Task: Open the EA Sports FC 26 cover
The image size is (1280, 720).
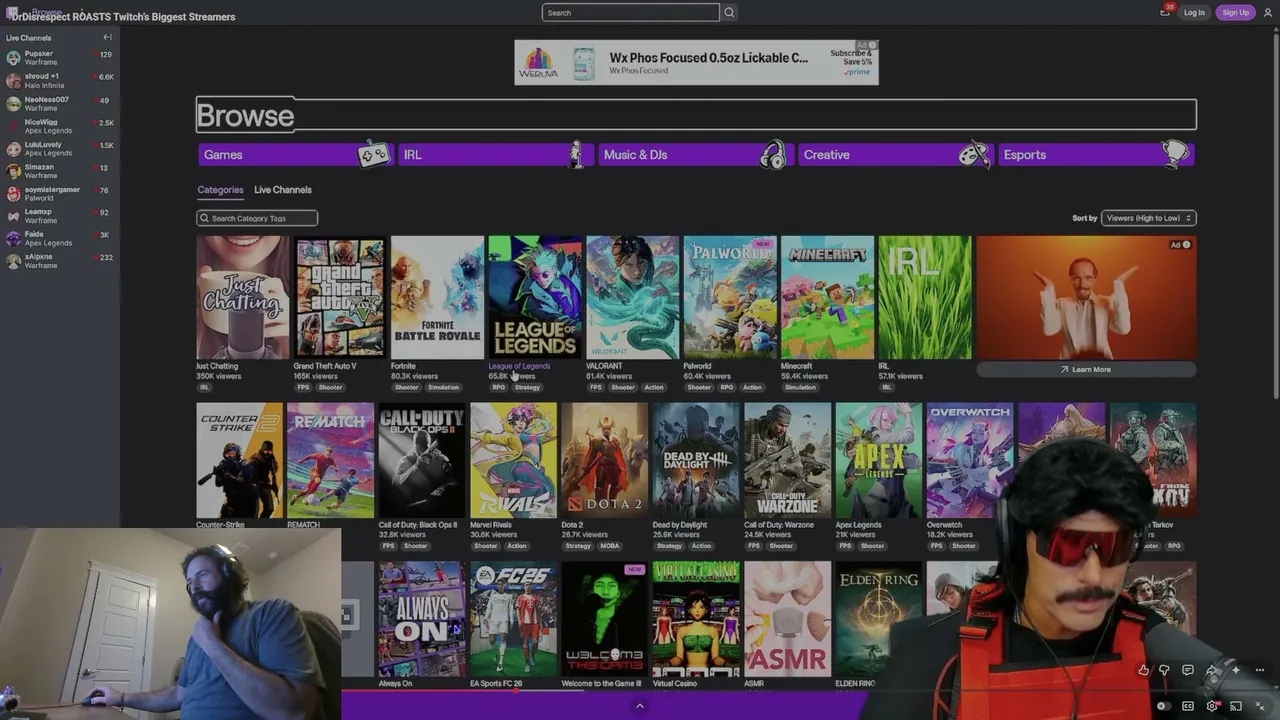Action: pyautogui.click(x=513, y=619)
